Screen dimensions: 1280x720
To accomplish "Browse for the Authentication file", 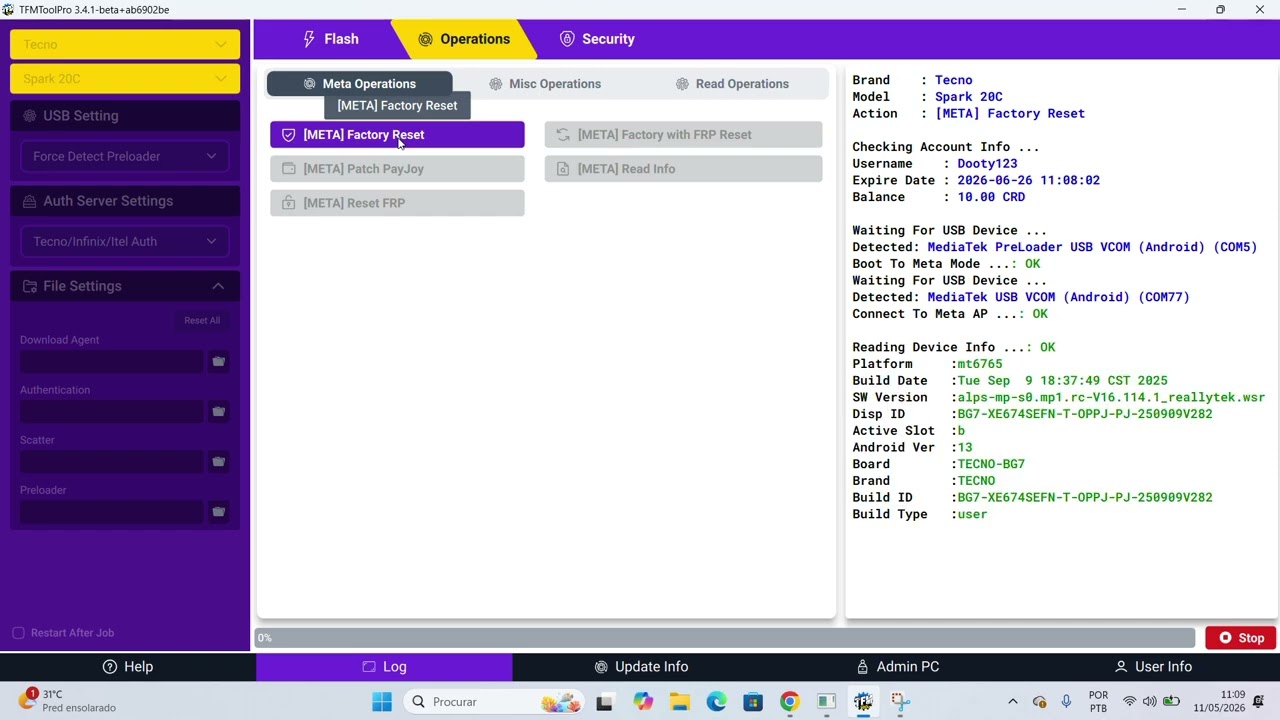I will 218,411.
